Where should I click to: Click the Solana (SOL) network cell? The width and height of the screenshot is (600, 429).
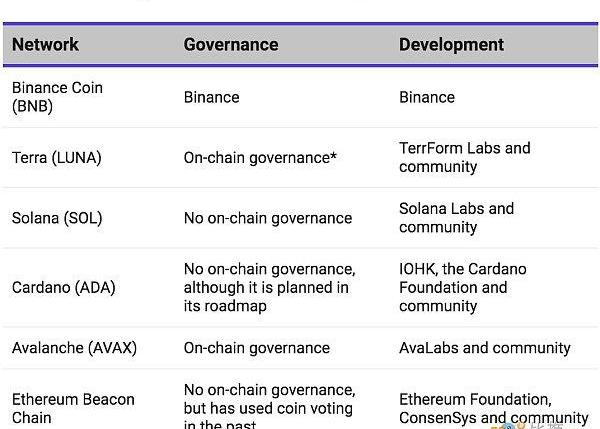pos(57,218)
